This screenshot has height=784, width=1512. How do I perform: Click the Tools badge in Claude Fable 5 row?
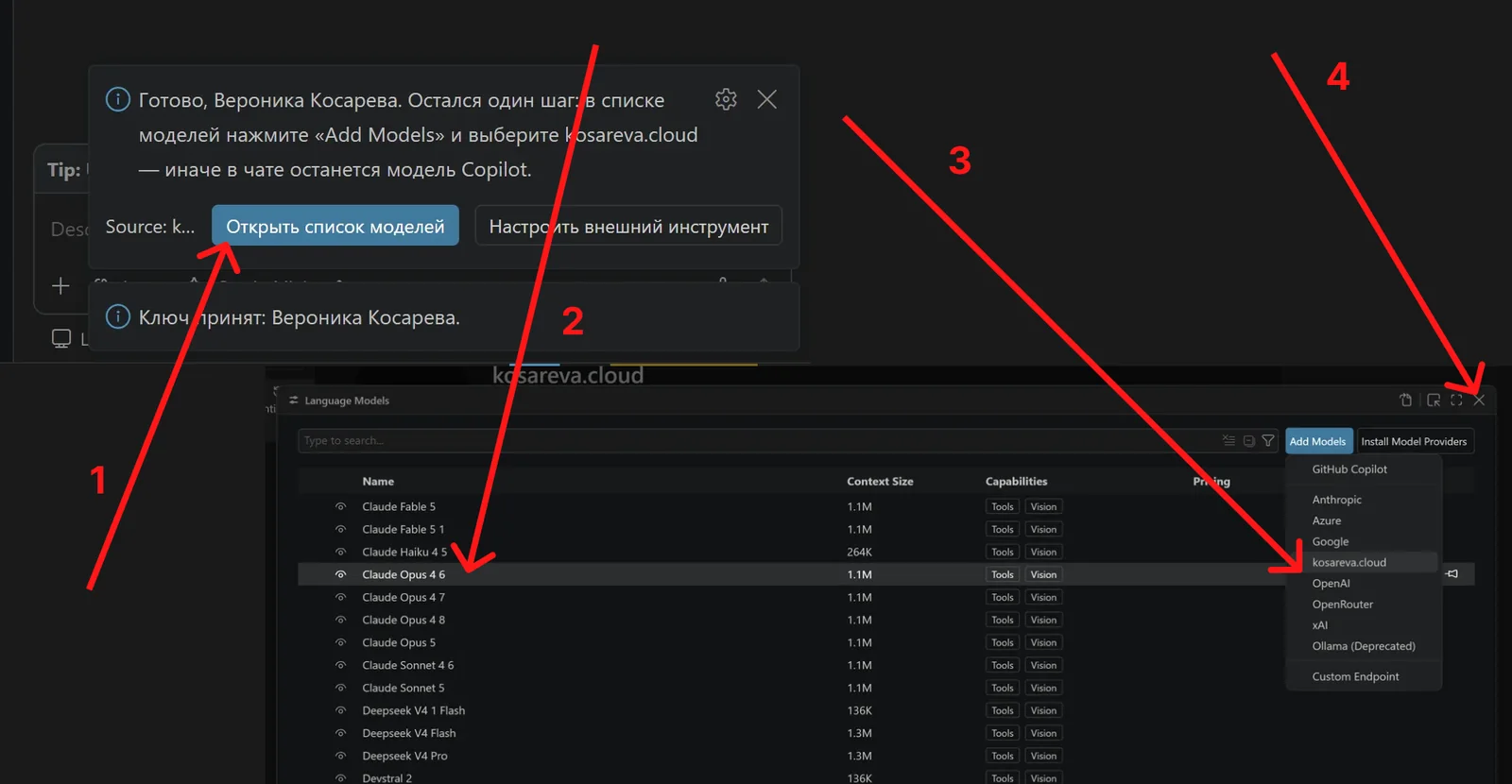coord(1003,506)
